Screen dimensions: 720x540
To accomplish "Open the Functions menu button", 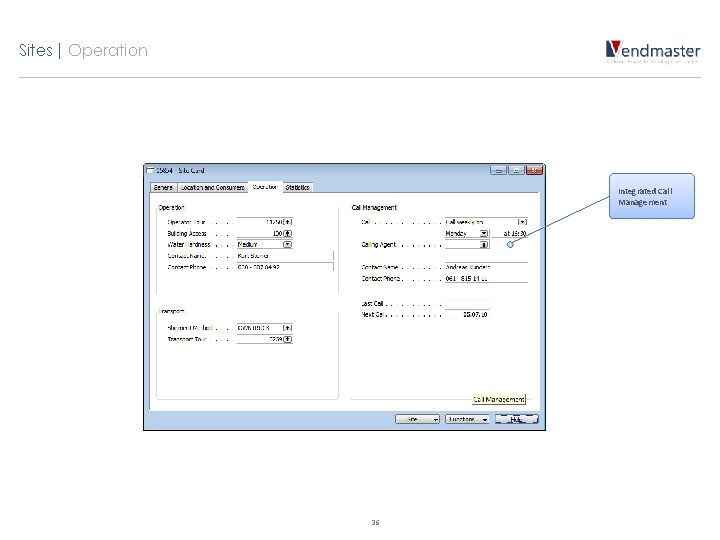I will [467, 419].
